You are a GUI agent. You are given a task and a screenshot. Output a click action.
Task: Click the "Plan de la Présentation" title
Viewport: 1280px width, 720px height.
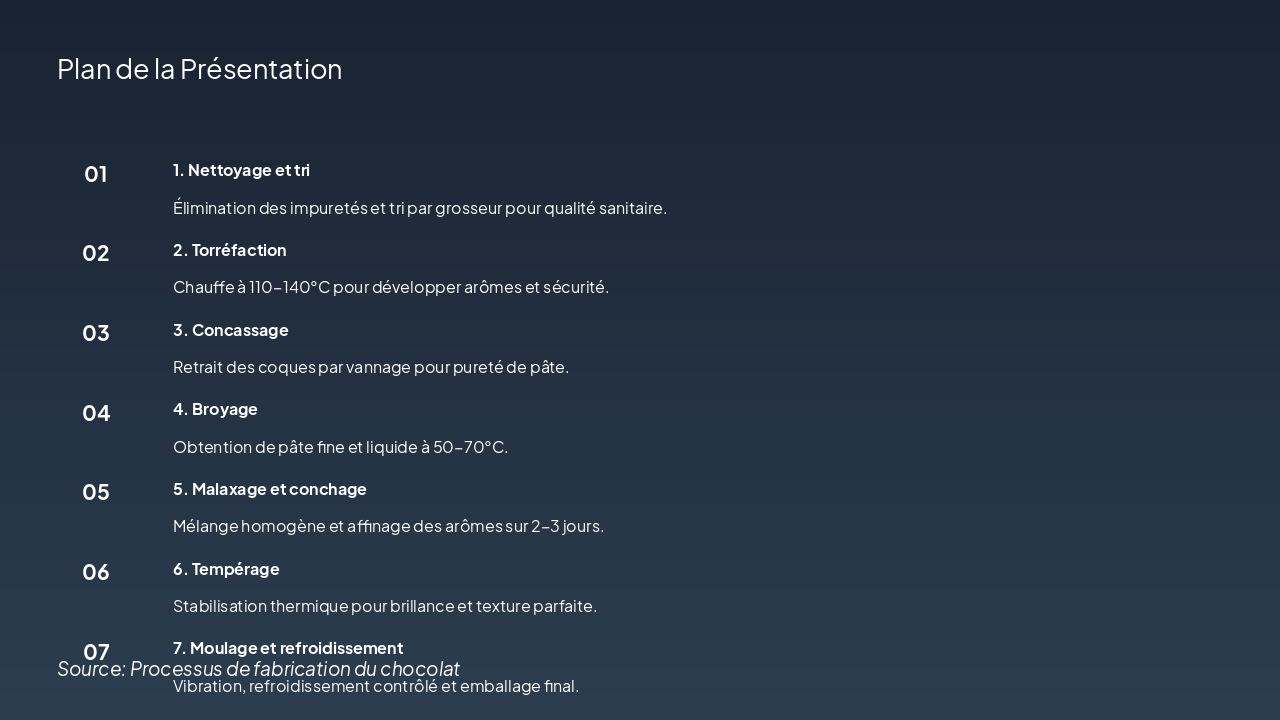click(x=199, y=69)
